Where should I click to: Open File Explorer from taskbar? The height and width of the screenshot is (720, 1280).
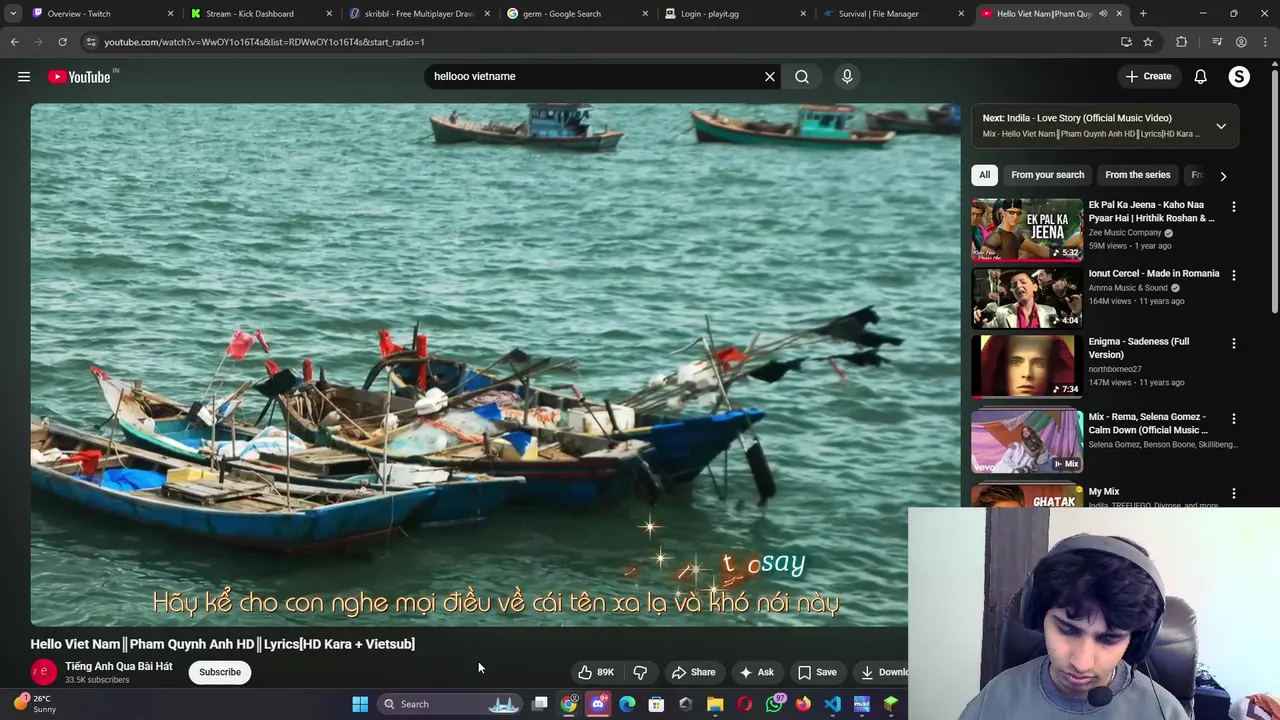[x=715, y=704]
